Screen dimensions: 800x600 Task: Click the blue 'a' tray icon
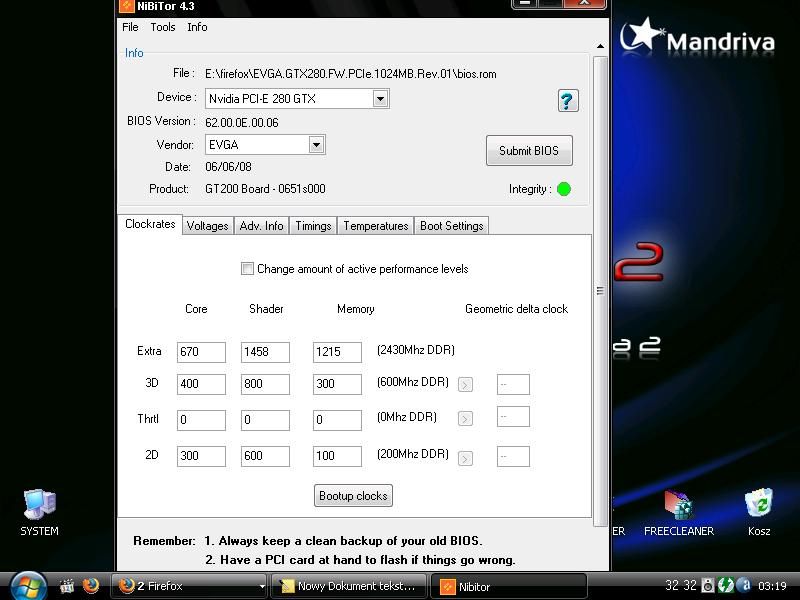pos(744,585)
